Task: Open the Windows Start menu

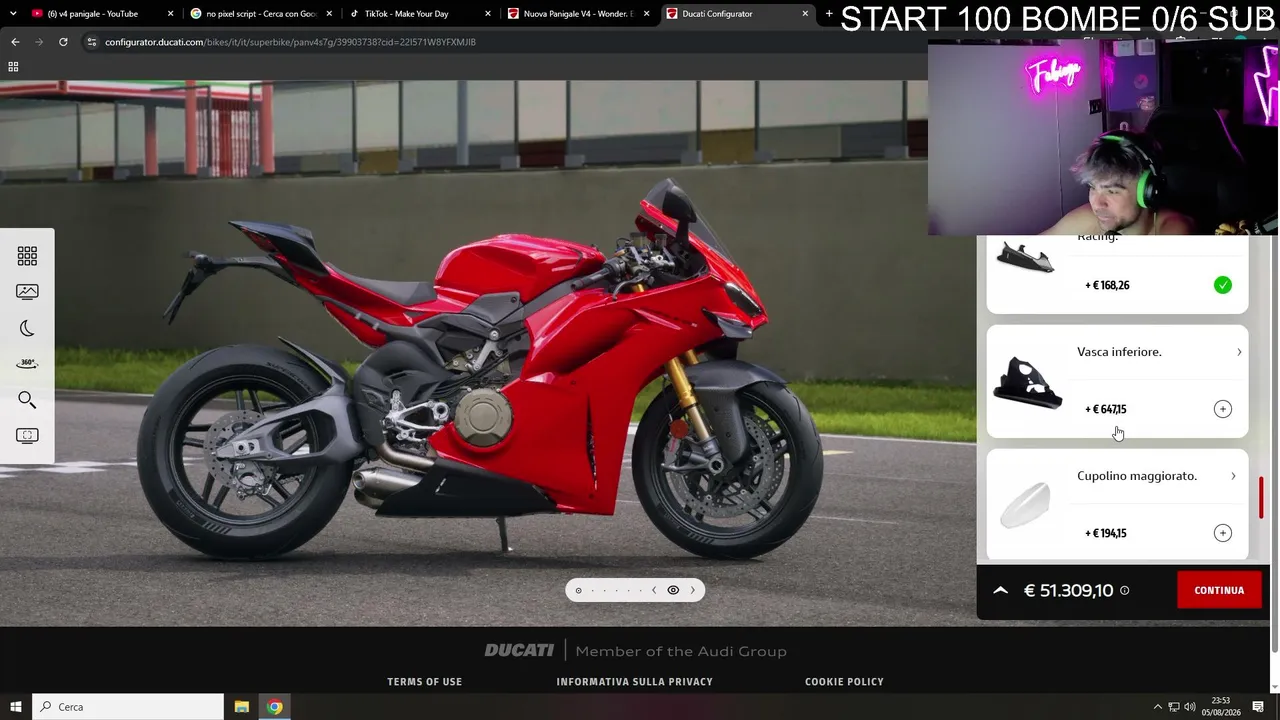Action: (x=15, y=707)
